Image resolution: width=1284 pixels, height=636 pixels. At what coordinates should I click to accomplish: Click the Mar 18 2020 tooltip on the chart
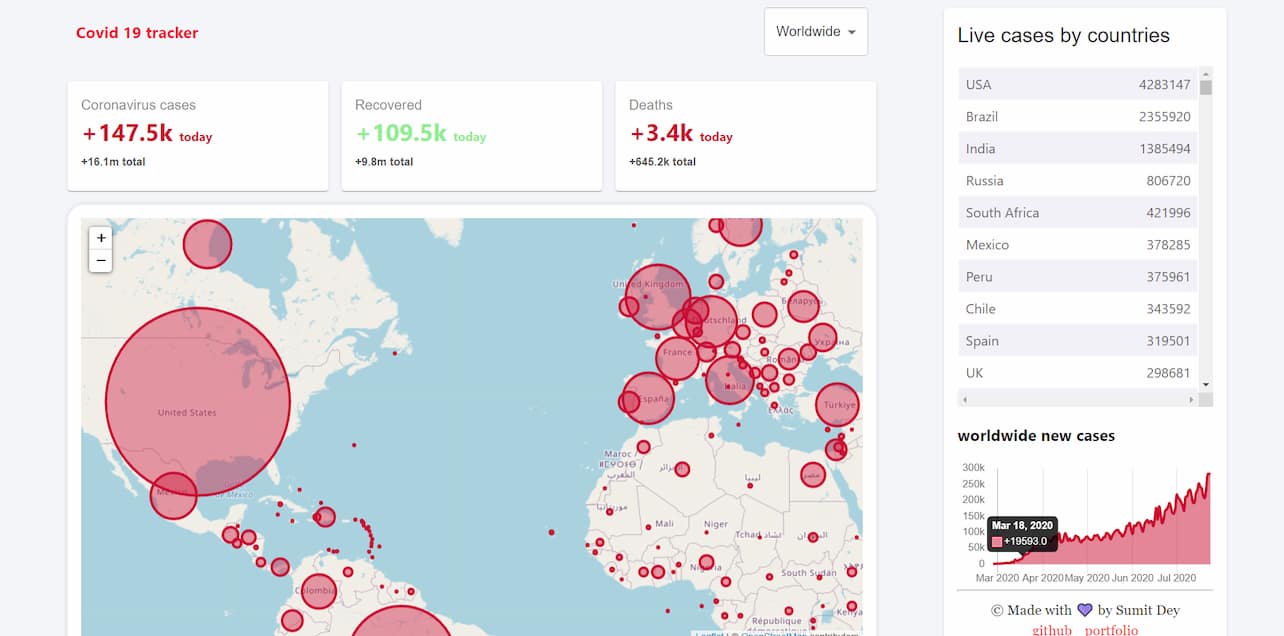click(x=1021, y=532)
